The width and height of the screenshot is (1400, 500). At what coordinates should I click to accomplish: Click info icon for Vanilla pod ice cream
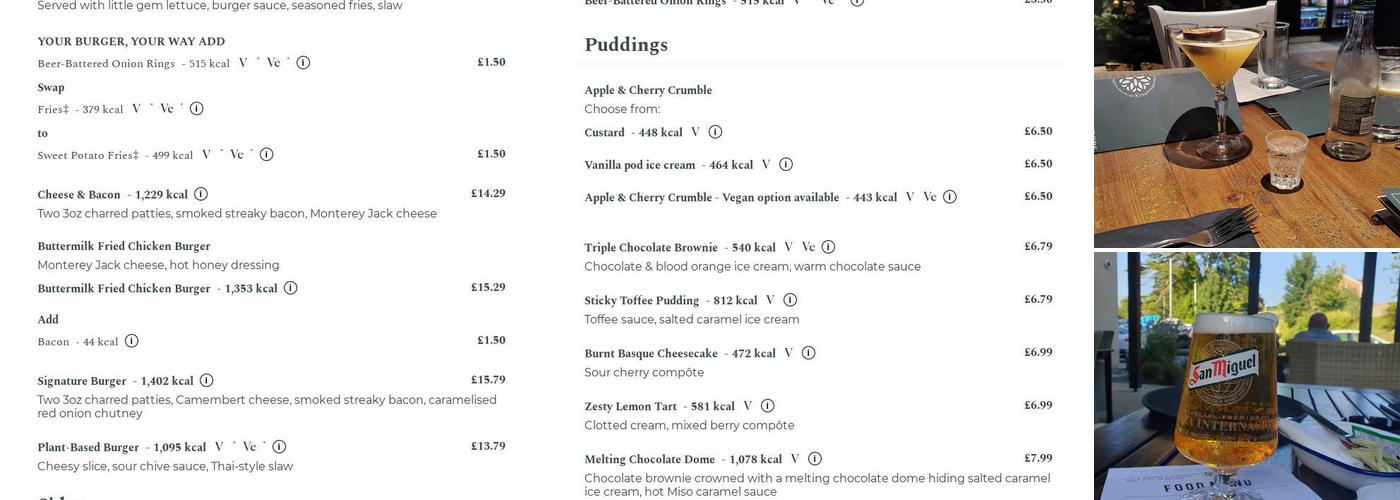pos(786,165)
